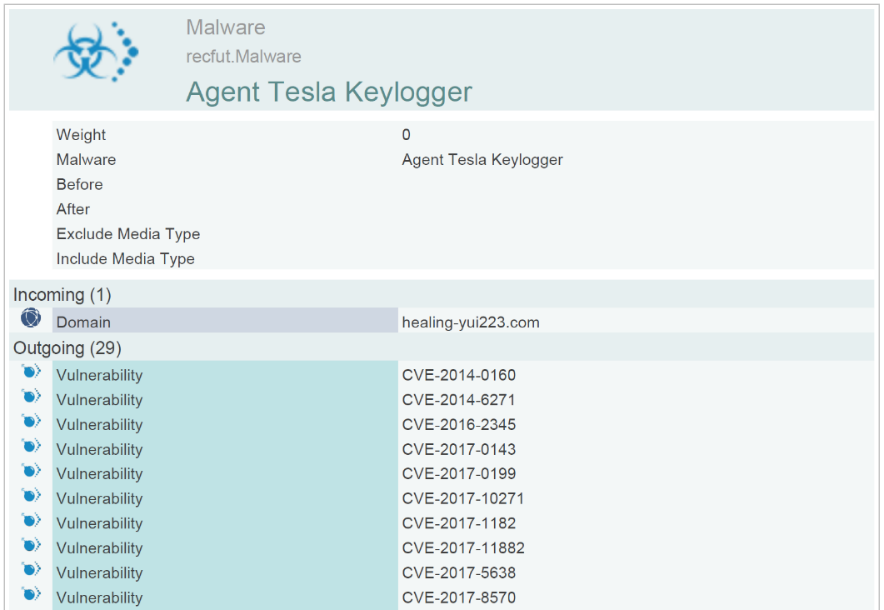Open CVE-2017-11882 vulnerability entry
This screenshot has width=884, height=610.
click(x=463, y=548)
